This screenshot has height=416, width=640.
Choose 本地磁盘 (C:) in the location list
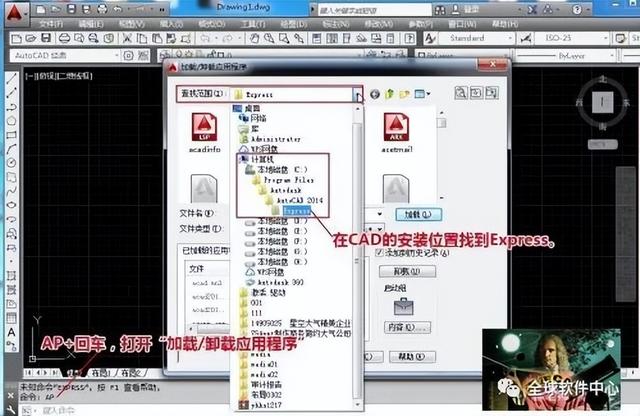(x=276, y=169)
